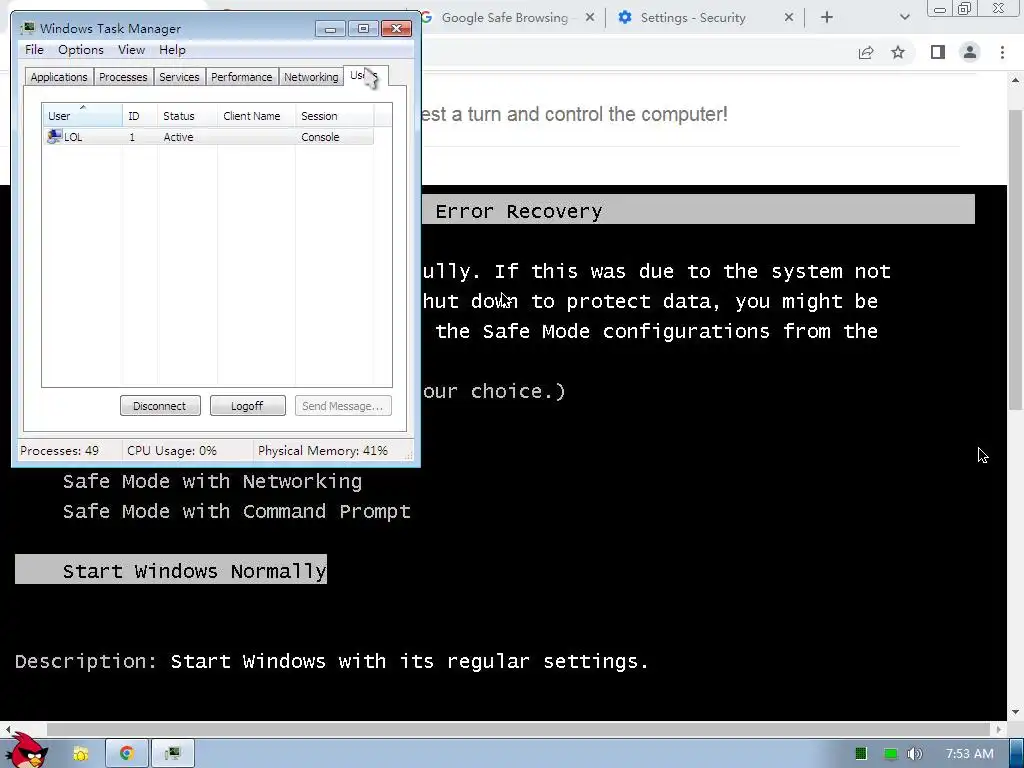The height and width of the screenshot is (768, 1024).
Task: Switch to the Applications tab
Action: [x=59, y=77]
